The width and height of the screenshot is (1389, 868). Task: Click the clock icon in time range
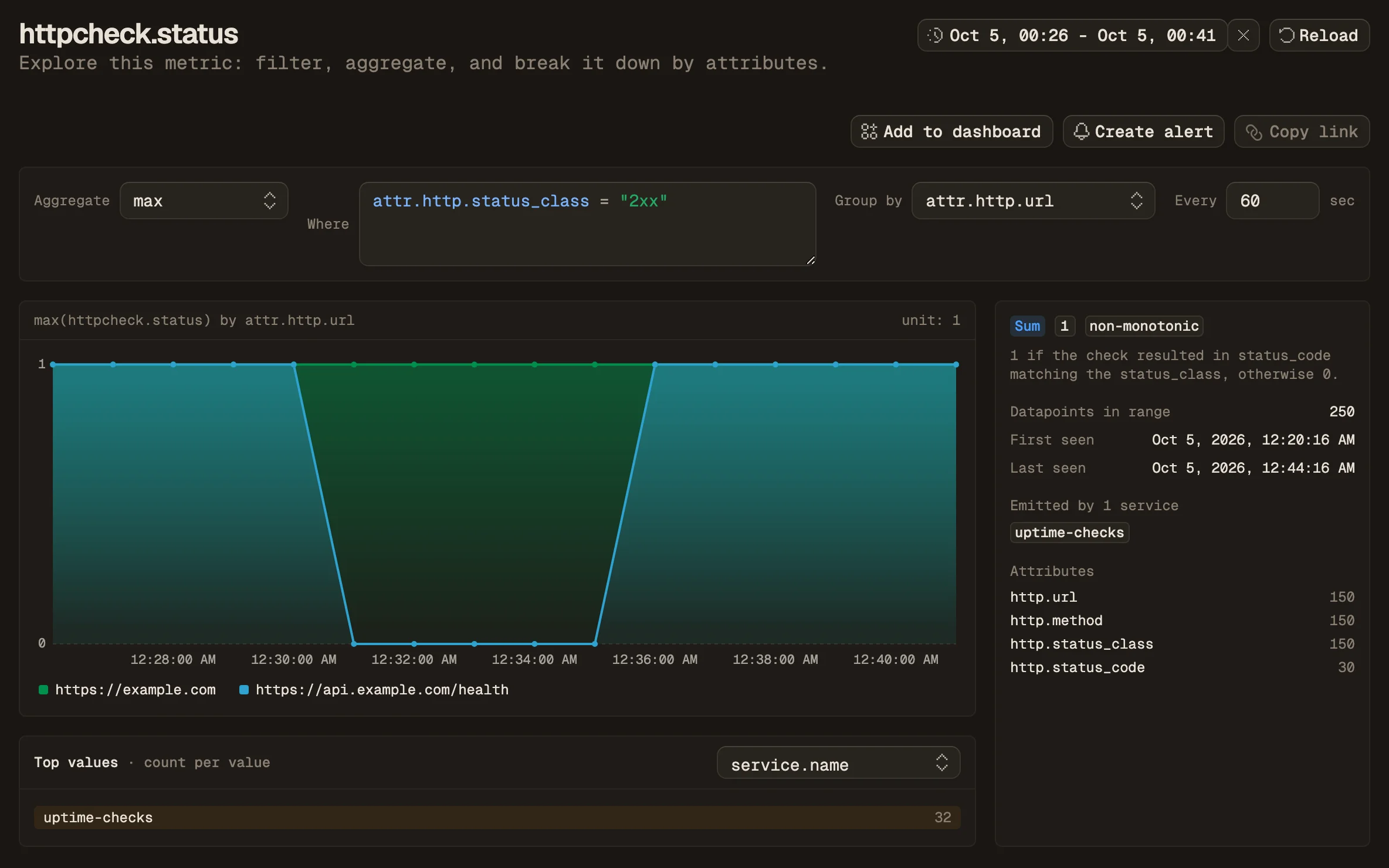pos(934,35)
